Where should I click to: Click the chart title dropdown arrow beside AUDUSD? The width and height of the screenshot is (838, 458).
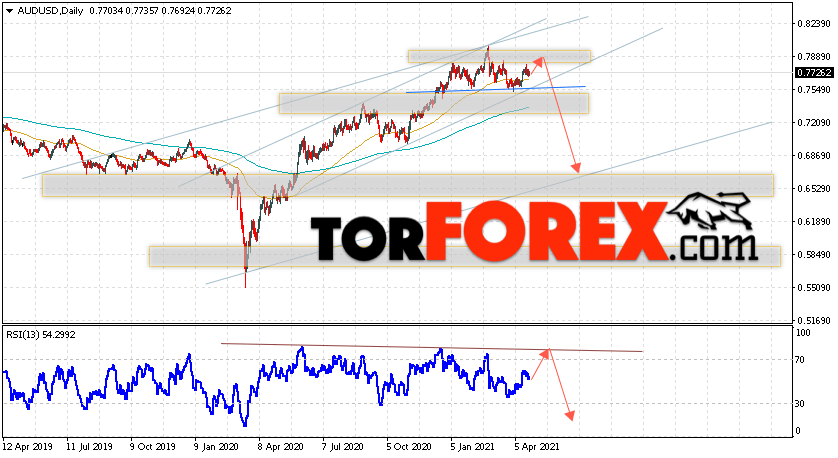tap(9, 11)
